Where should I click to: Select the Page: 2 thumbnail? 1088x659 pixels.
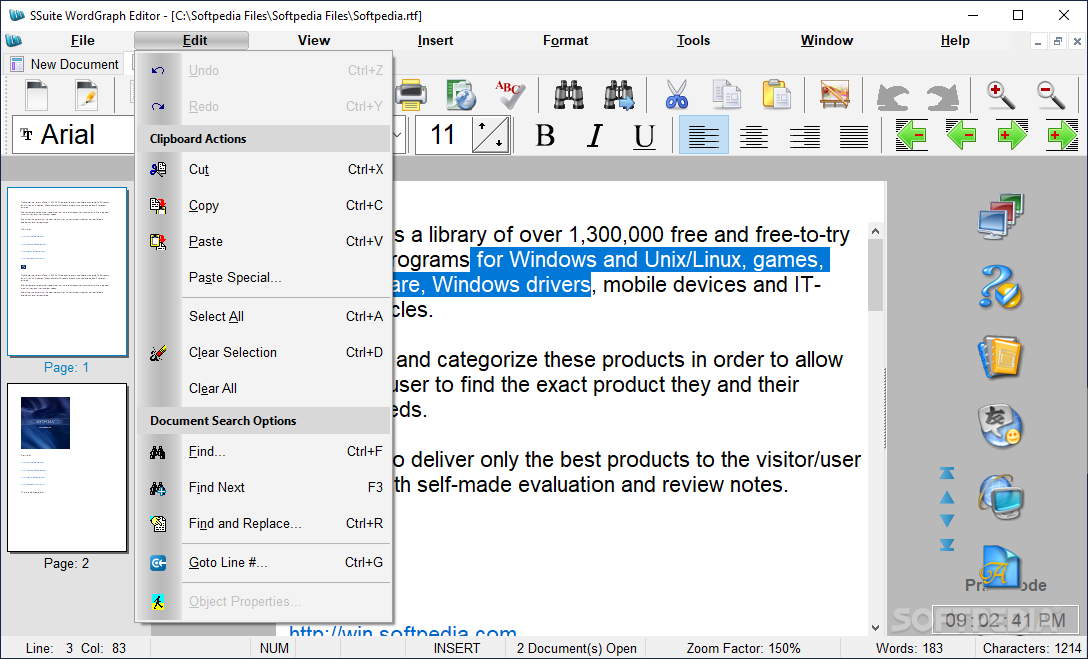(x=67, y=468)
